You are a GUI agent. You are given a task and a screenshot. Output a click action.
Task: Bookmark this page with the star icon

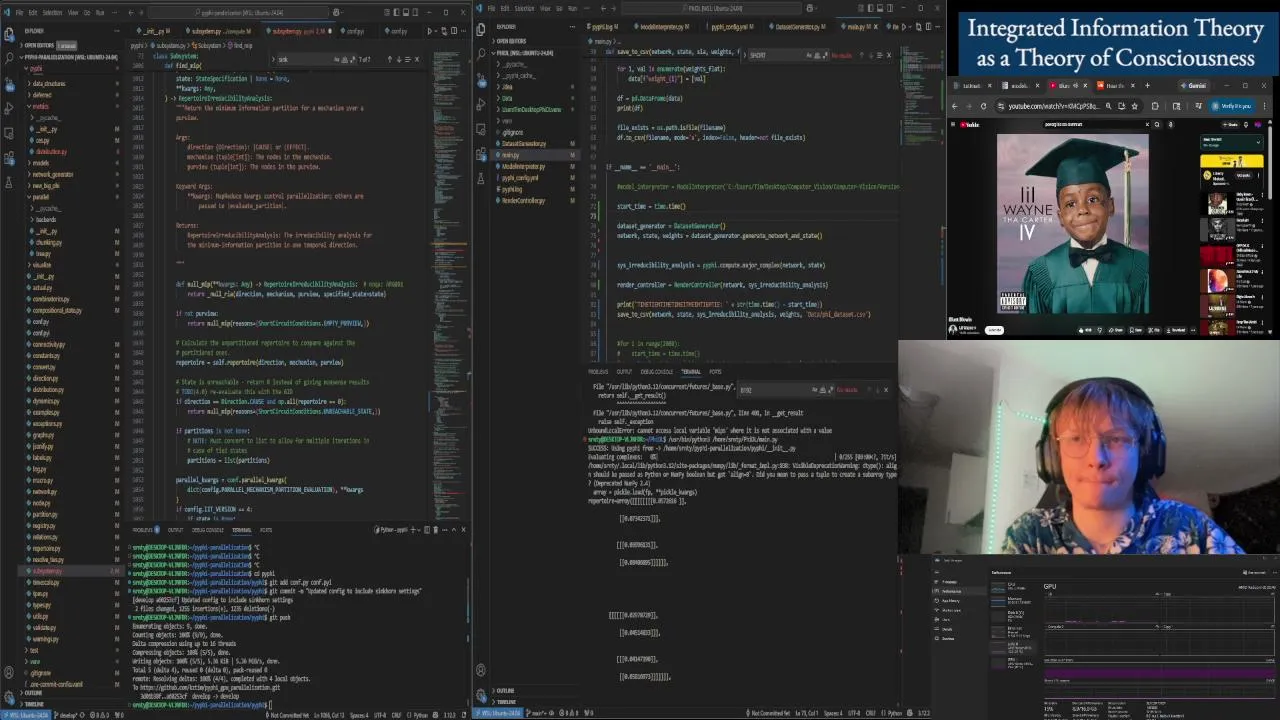click(x=1135, y=106)
